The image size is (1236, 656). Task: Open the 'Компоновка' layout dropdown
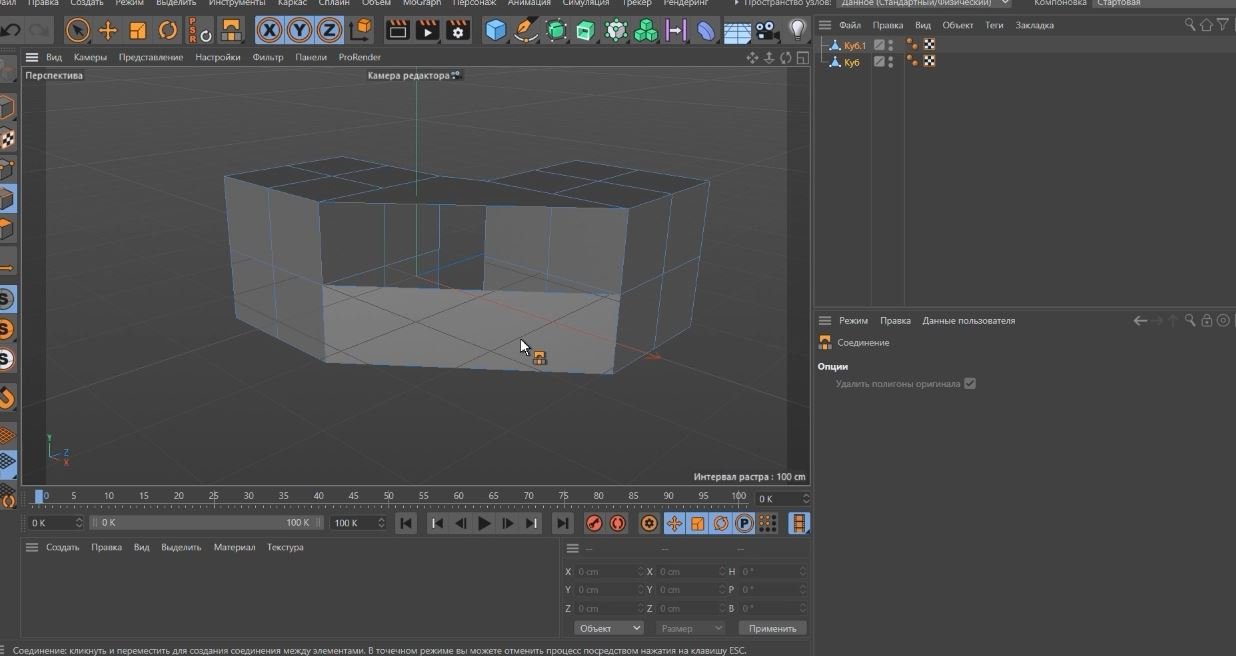pyautogui.click(x=1165, y=3)
